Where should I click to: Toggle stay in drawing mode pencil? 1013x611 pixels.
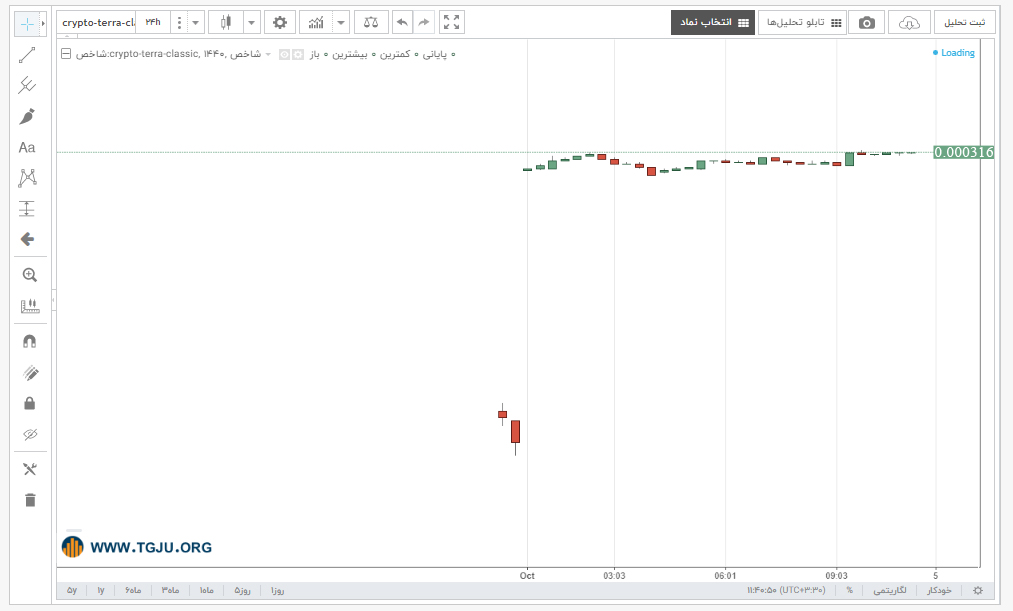[30, 373]
